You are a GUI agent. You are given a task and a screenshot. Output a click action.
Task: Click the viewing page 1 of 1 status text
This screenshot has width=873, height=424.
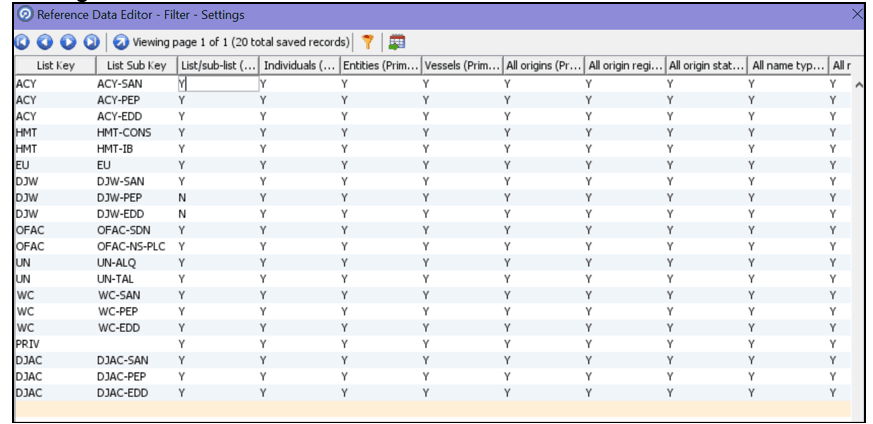(241, 42)
